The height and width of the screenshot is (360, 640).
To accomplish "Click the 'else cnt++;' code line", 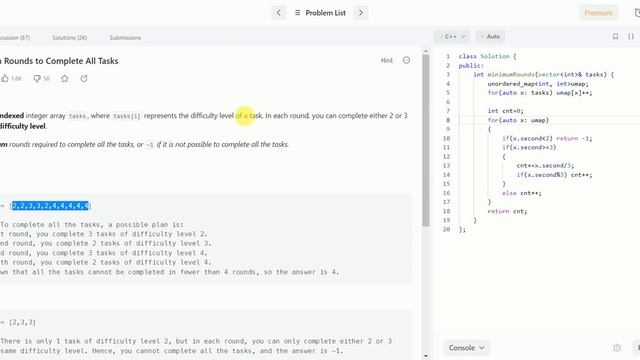I will [x=522, y=193].
